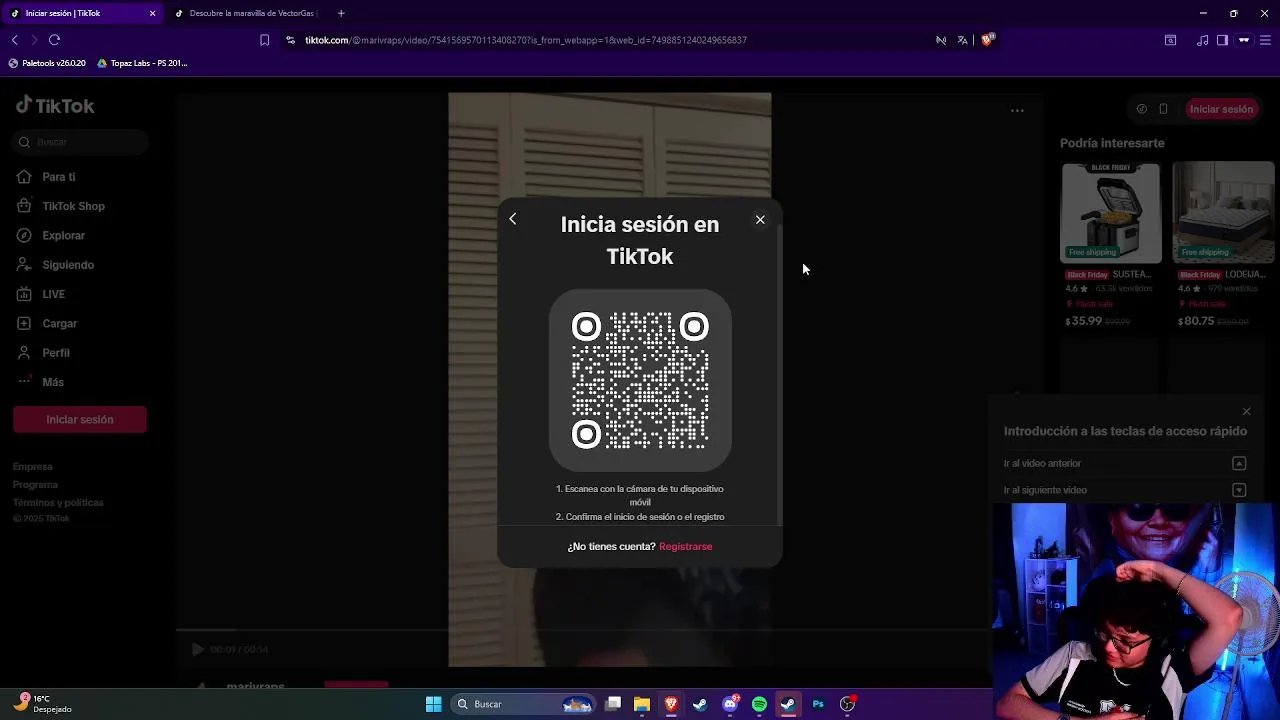
Task: Click the browser forward arrow
Action: pos(34,40)
